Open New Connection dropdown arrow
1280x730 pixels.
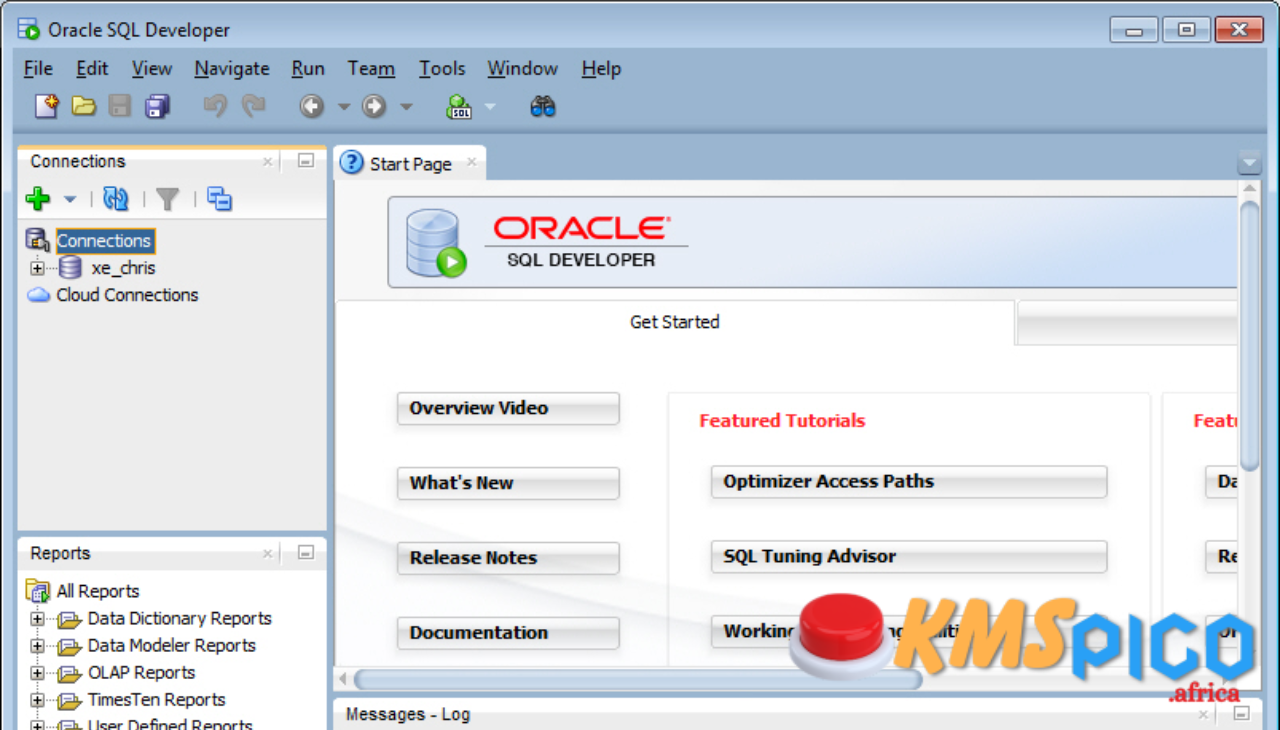pos(70,200)
